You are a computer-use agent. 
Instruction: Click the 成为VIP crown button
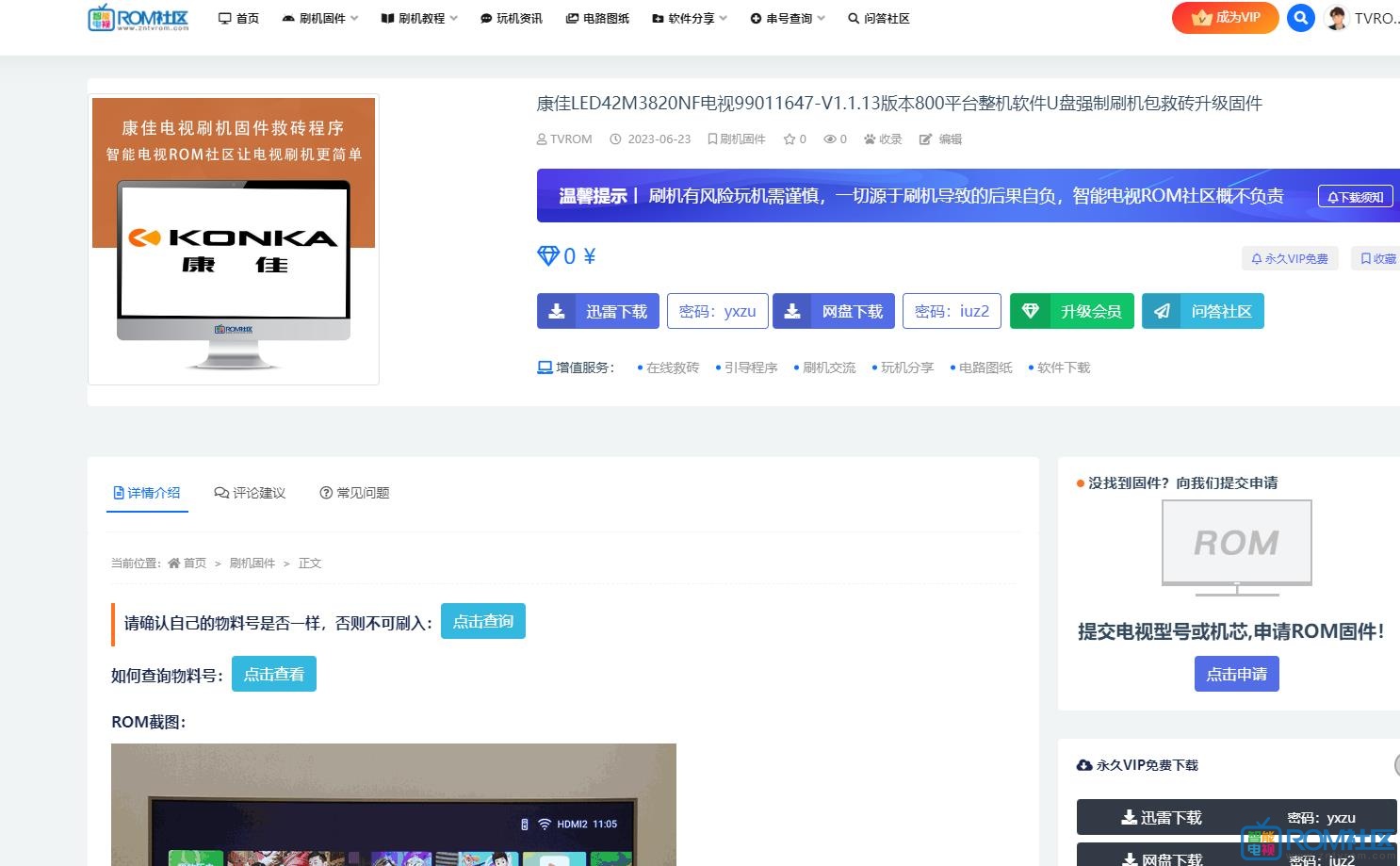point(1225,18)
